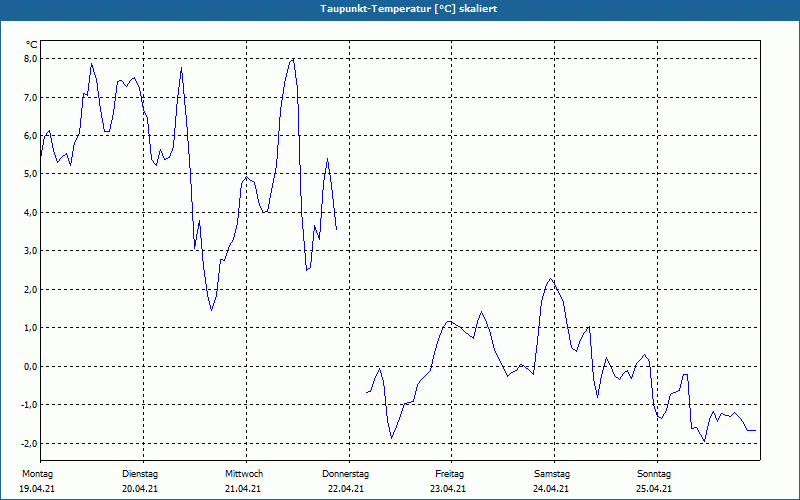
Task: Click the 2,0 axis value
Action: coord(31,289)
